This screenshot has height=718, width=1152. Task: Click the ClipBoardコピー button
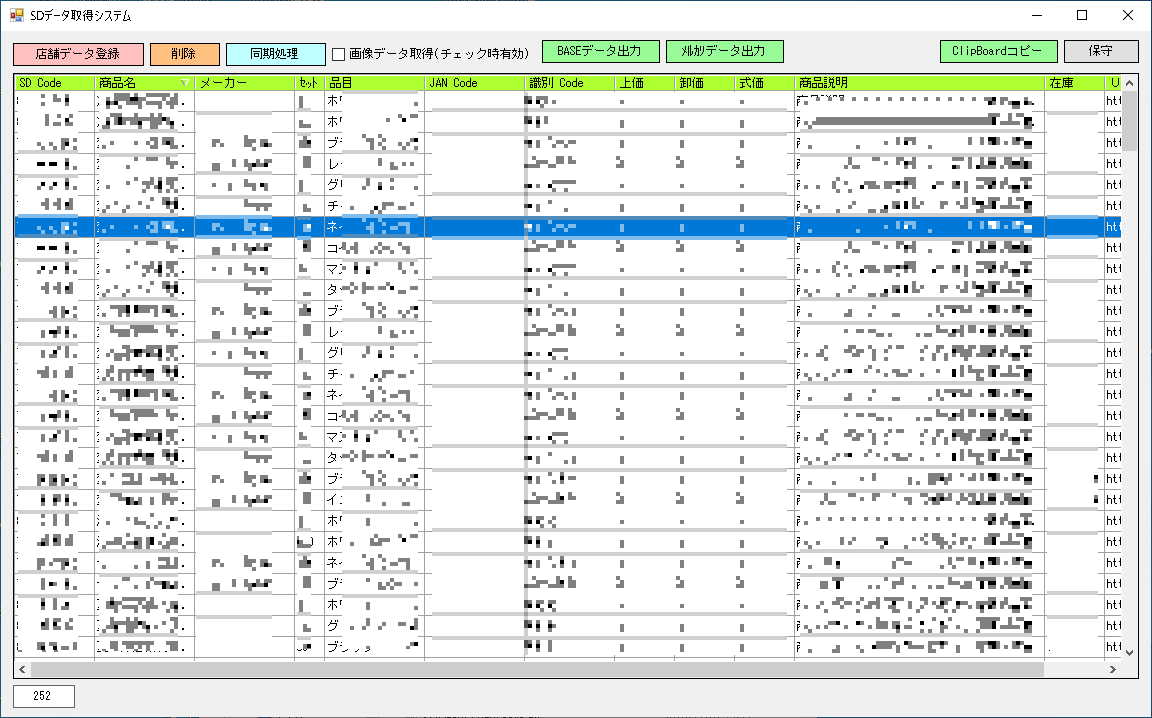point(998,51)
